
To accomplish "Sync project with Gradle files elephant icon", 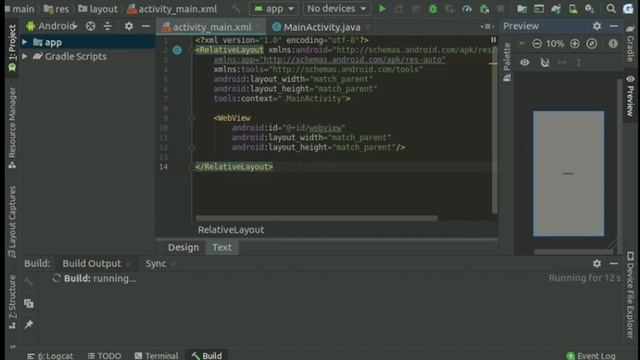I will (x=556, y=9).
